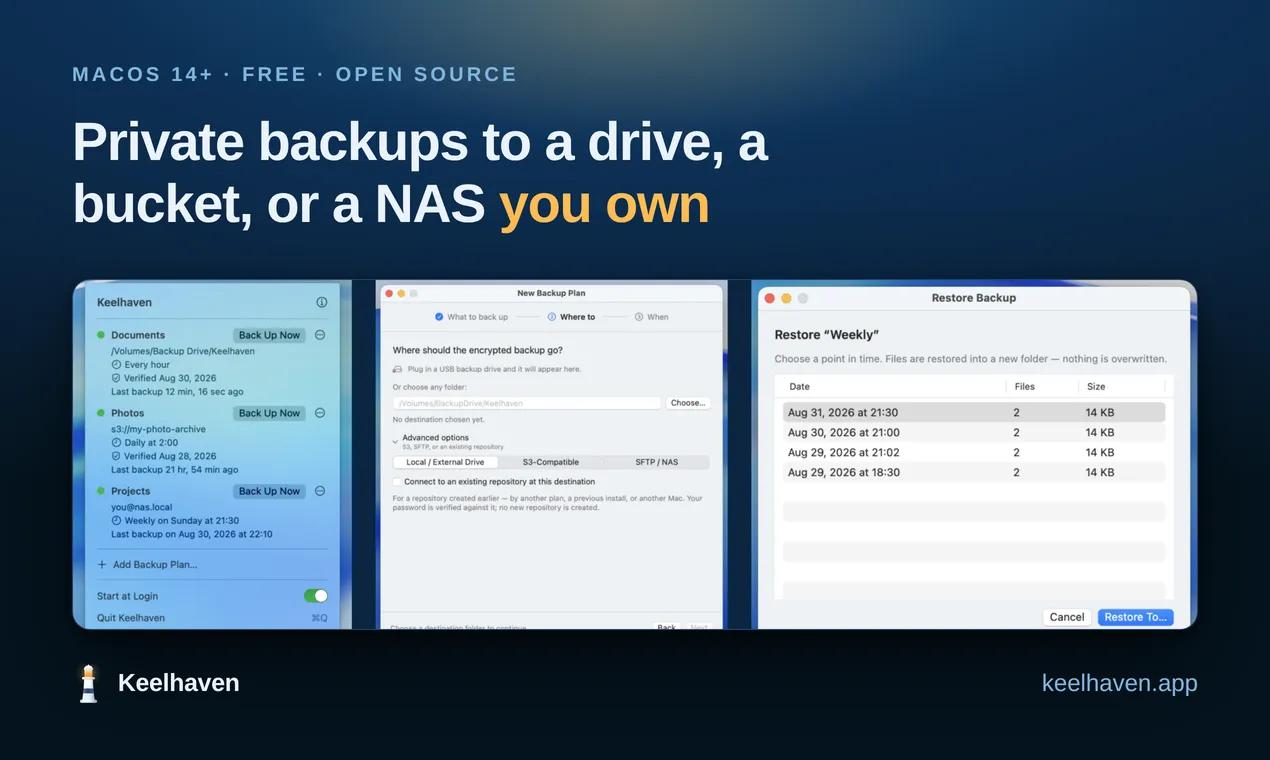The width and height of the screenshot is (1270, 760).
Task: Sort snapshots by the Date column header
Action: [x=799, y=386]
